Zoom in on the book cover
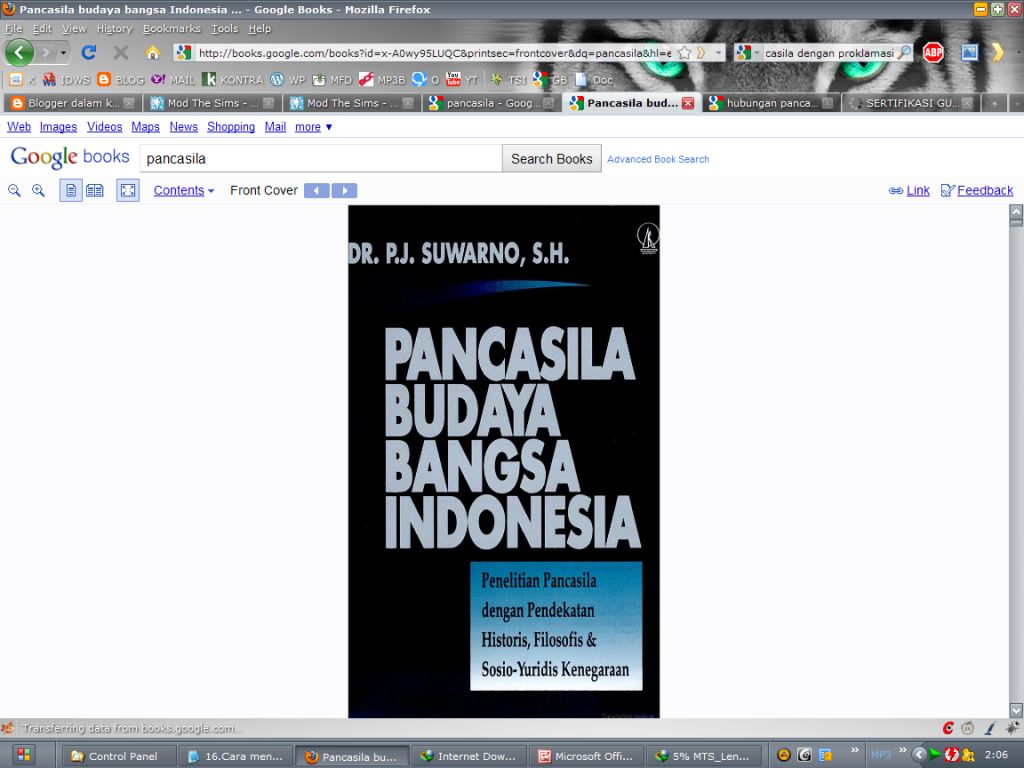 coord(38,190)
